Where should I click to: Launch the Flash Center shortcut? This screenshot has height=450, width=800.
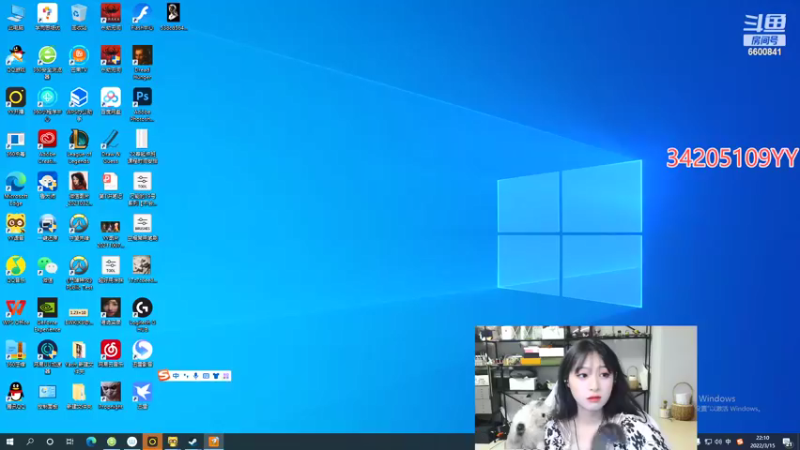click(x=142, y=17)
